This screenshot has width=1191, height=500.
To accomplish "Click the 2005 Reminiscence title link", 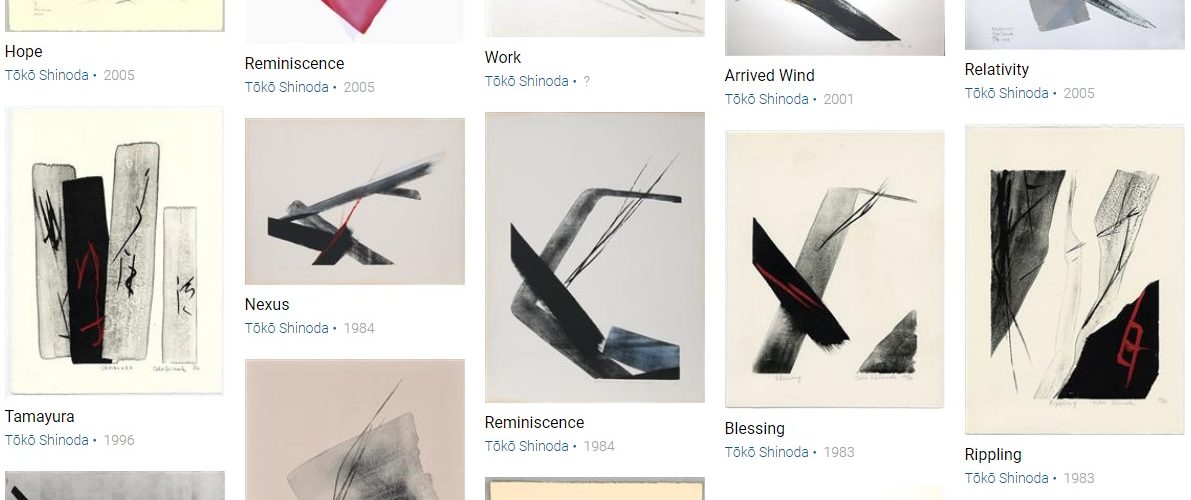I will (294, 64).
